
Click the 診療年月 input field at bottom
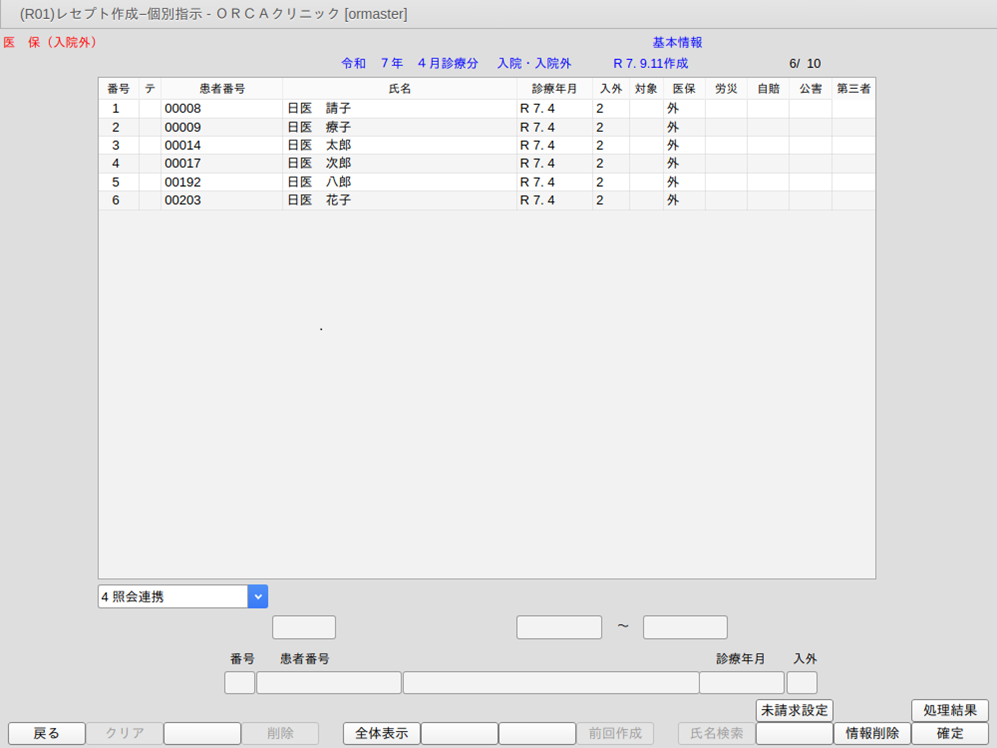coord(741,683)
